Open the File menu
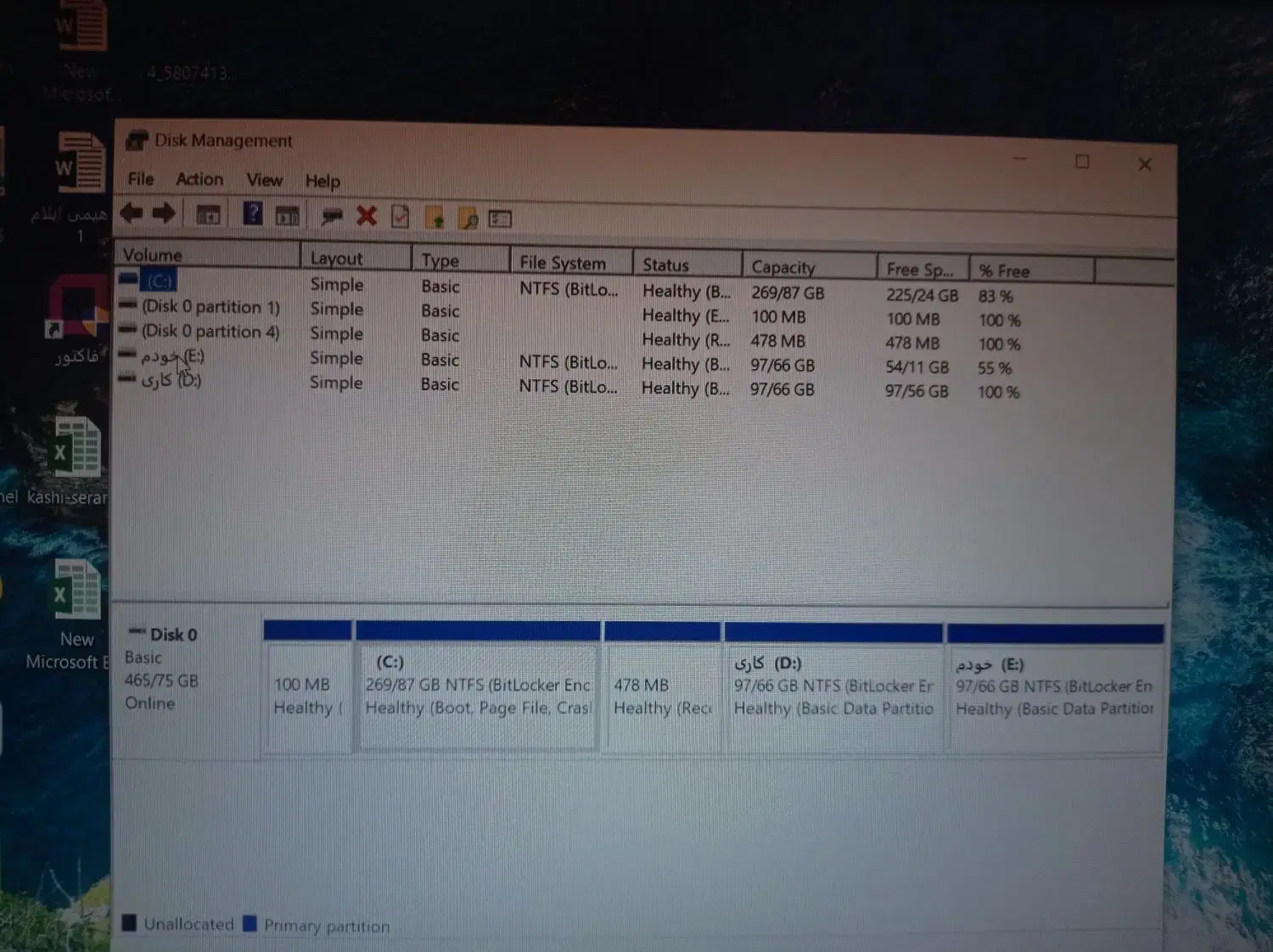The height and width of the screenshot is (952, 1273). click(x=141, y=179)
